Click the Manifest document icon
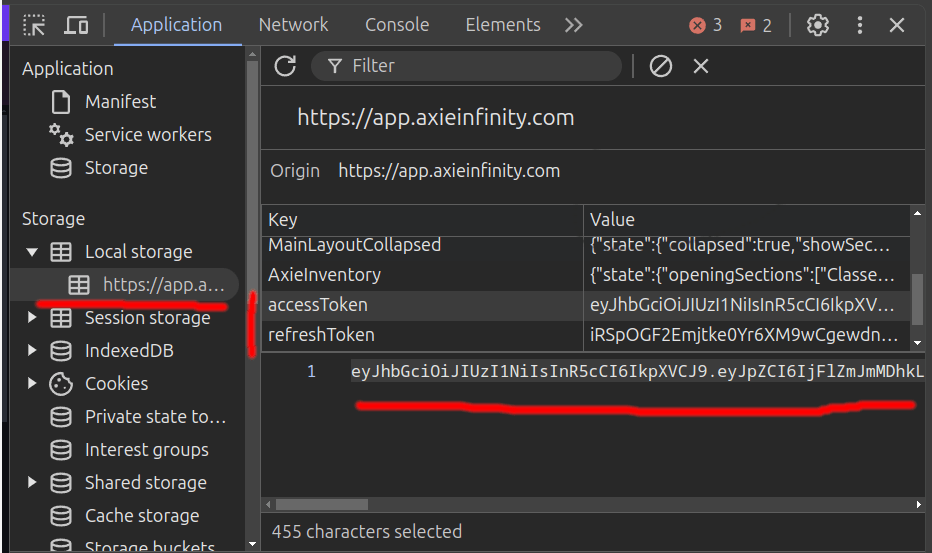932x553 pixels. (x=61, y=102)
